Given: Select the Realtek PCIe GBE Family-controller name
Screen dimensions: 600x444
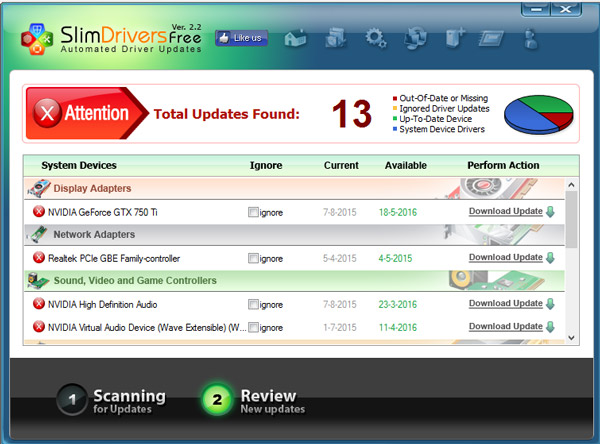Looking at the screenshot, I should tap(114, 258).
